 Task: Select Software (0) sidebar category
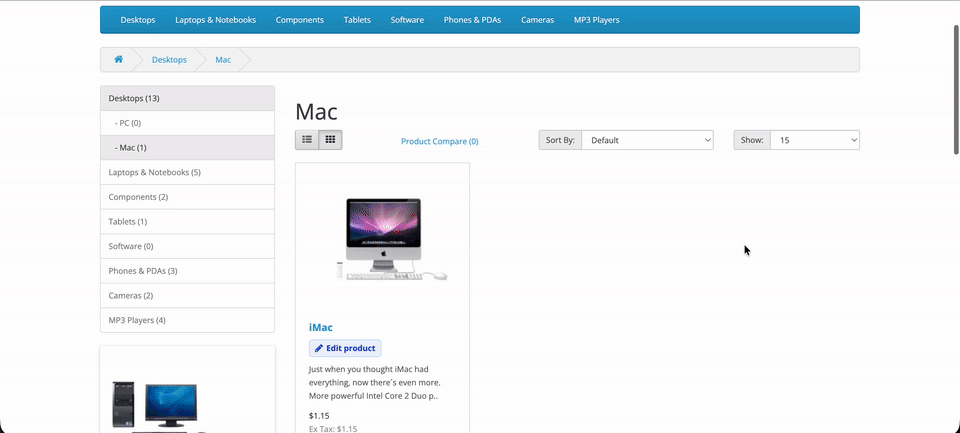[x=187, y=246]
